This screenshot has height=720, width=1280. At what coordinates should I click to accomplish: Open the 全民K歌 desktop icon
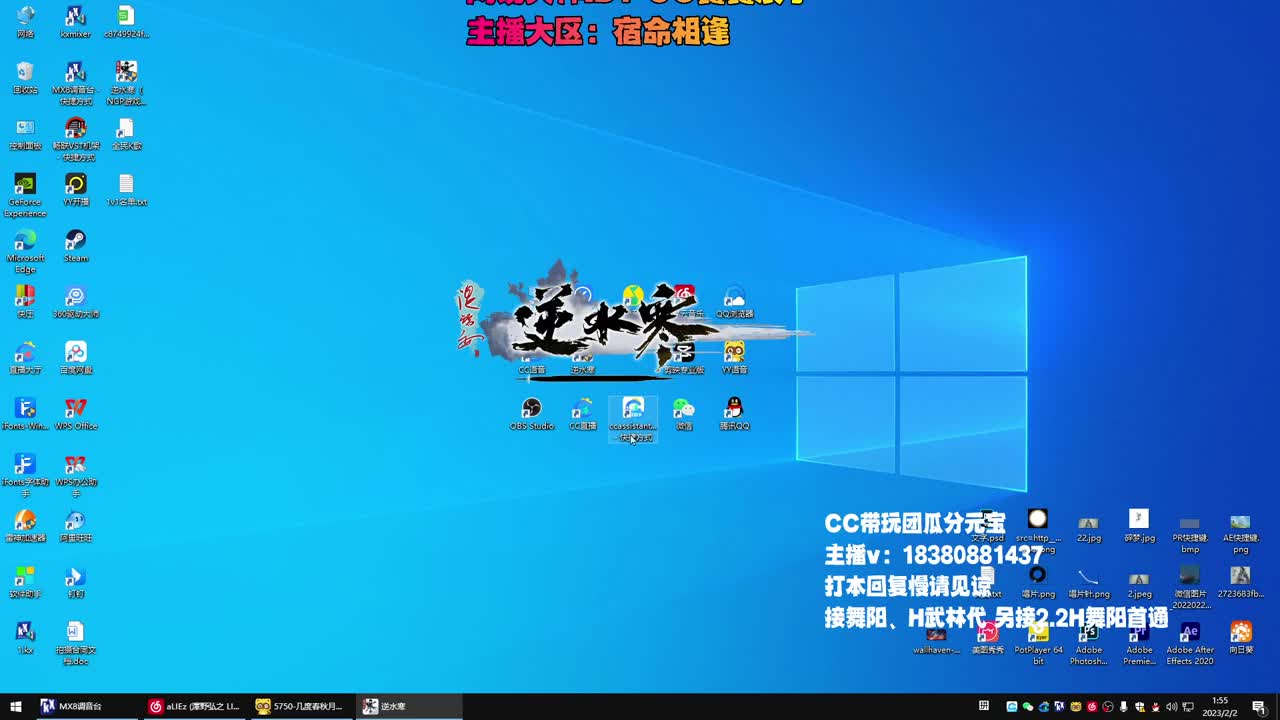(126, 133)
